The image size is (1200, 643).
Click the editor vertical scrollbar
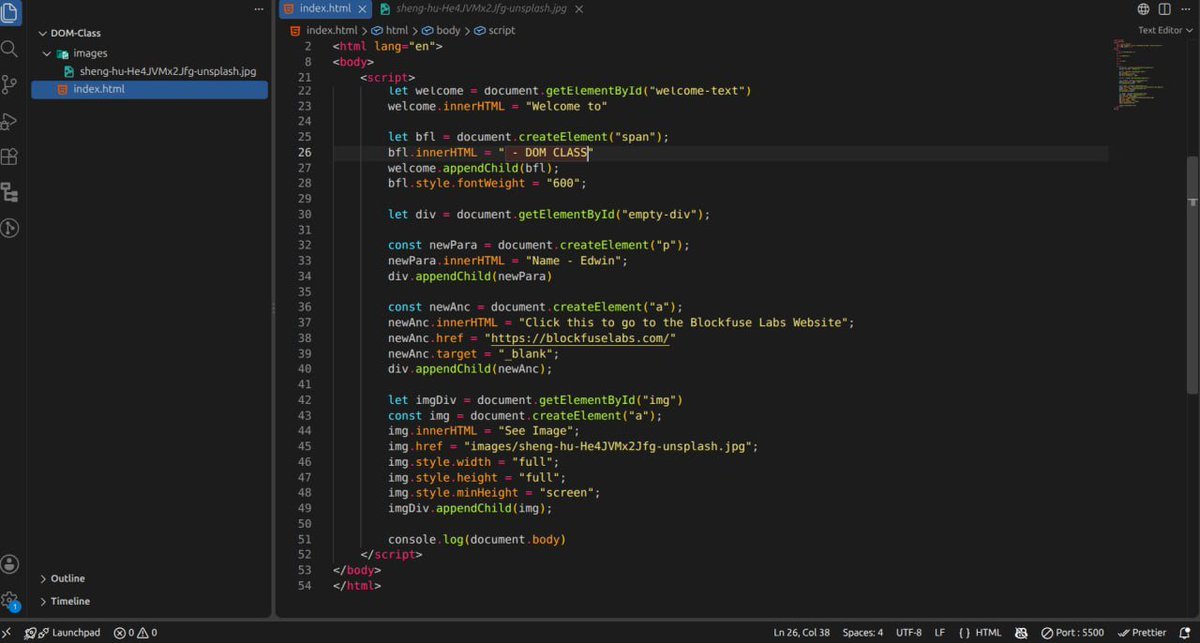point(1192,275)
